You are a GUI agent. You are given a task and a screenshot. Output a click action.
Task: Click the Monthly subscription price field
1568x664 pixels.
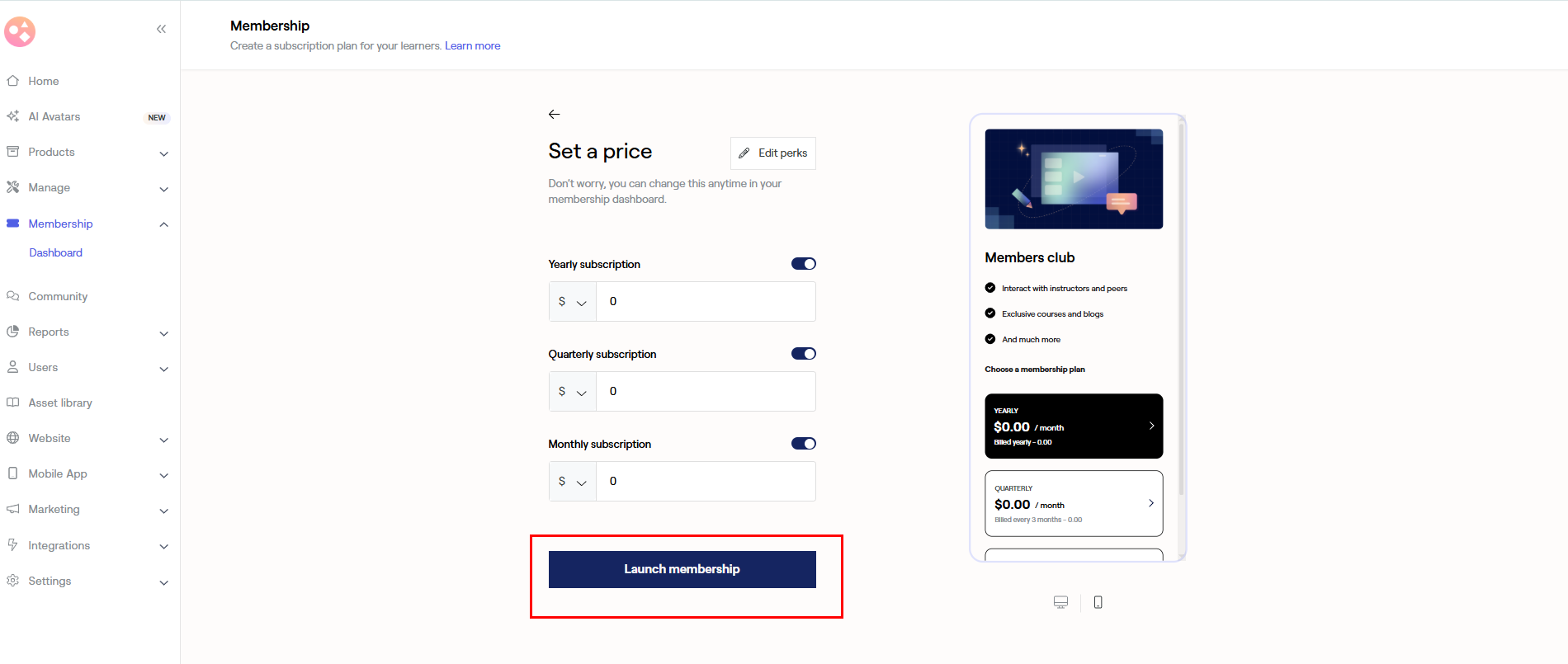706,482
